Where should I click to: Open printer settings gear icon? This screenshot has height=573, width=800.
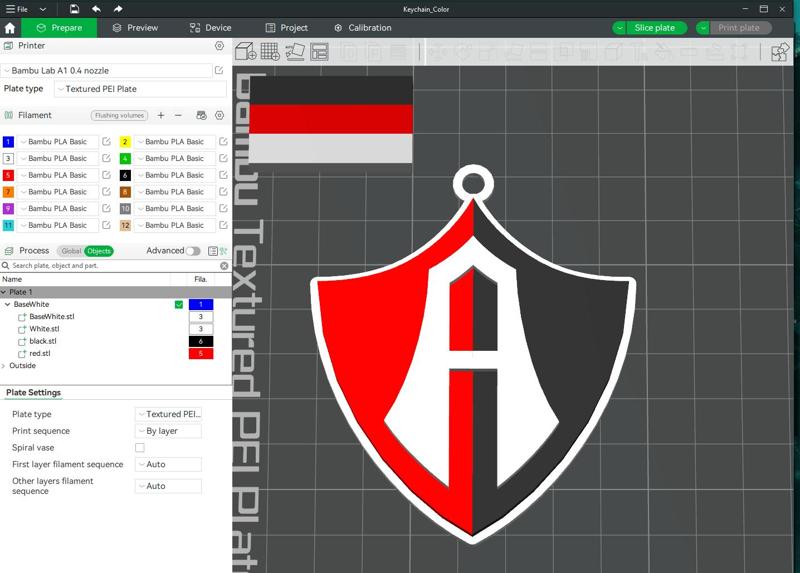(219, 46)
